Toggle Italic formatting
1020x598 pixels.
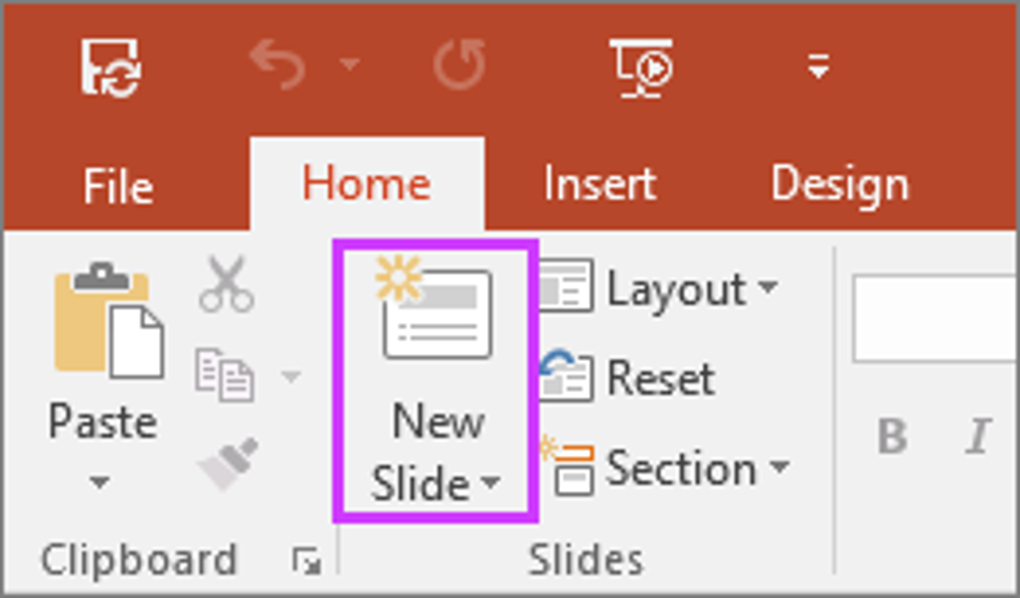[978, 437]
